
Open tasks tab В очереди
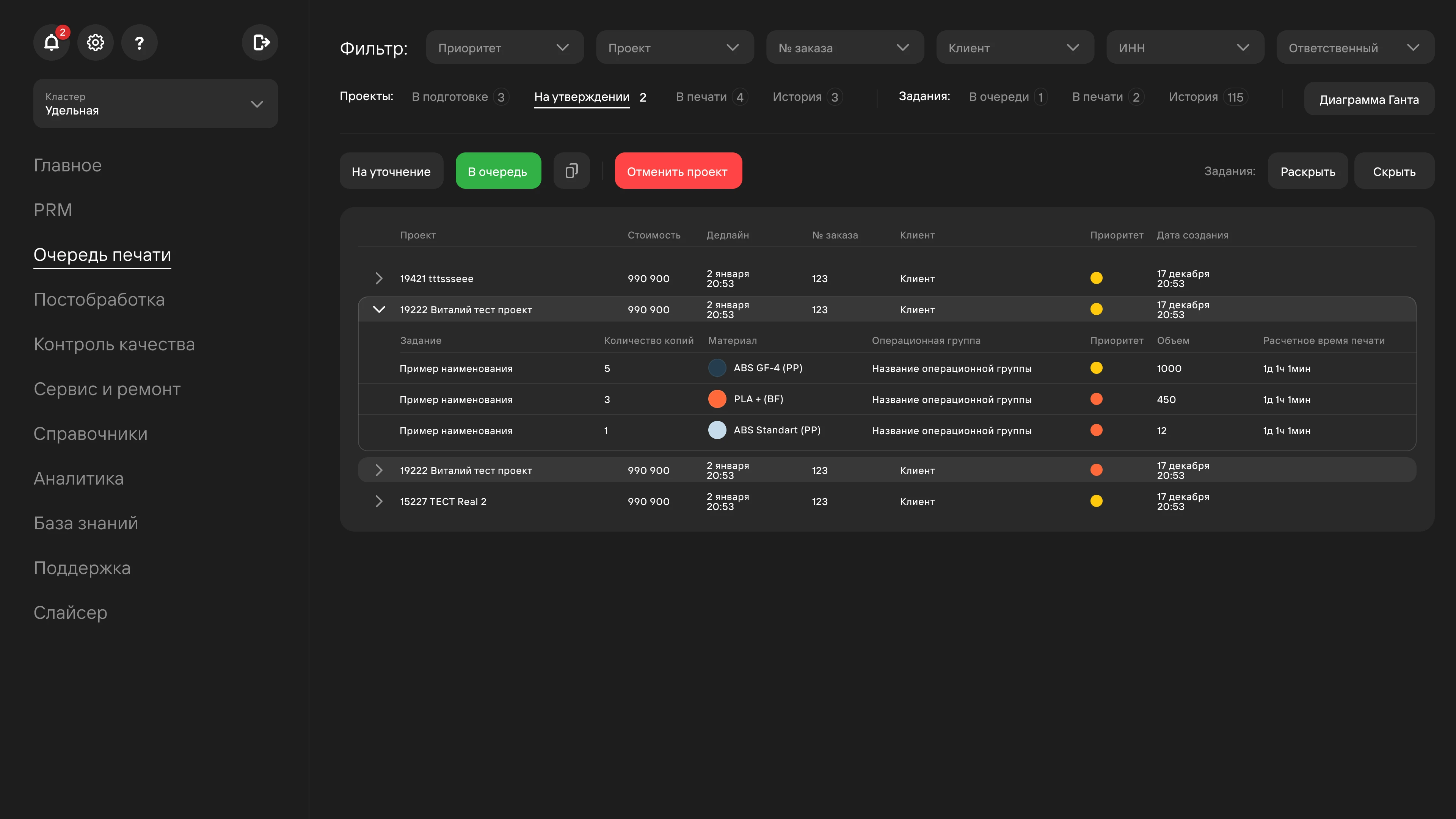pos(1008,97)
